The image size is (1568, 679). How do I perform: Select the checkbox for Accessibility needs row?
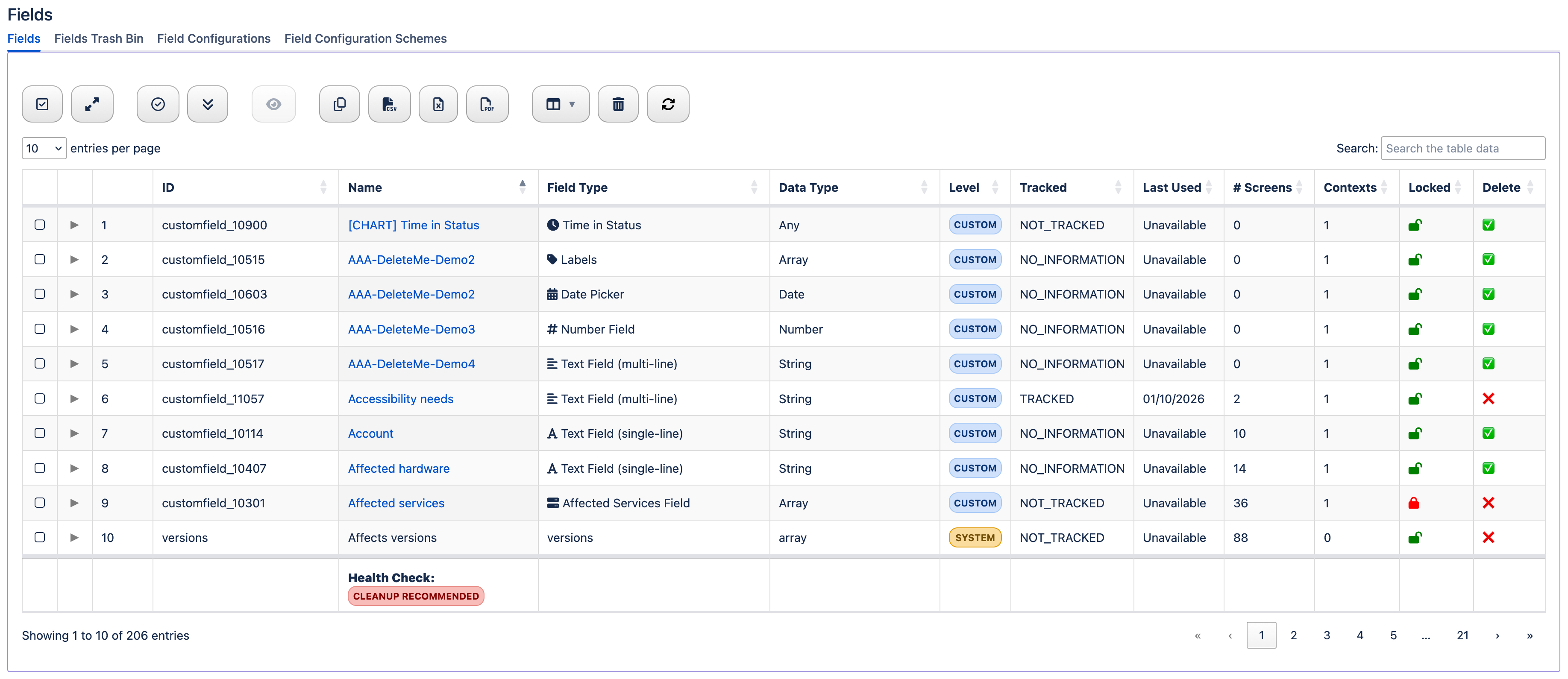[40, 398]
